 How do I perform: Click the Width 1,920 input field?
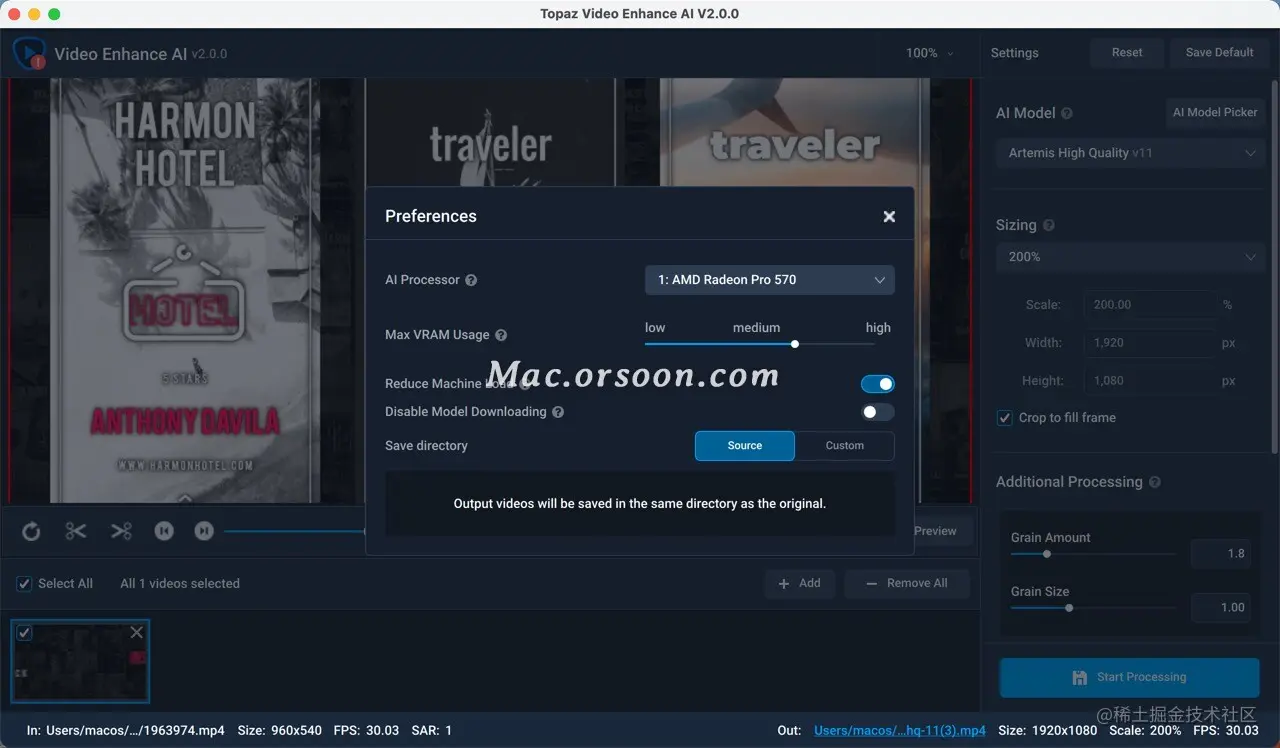click(x=1149, y=343)
